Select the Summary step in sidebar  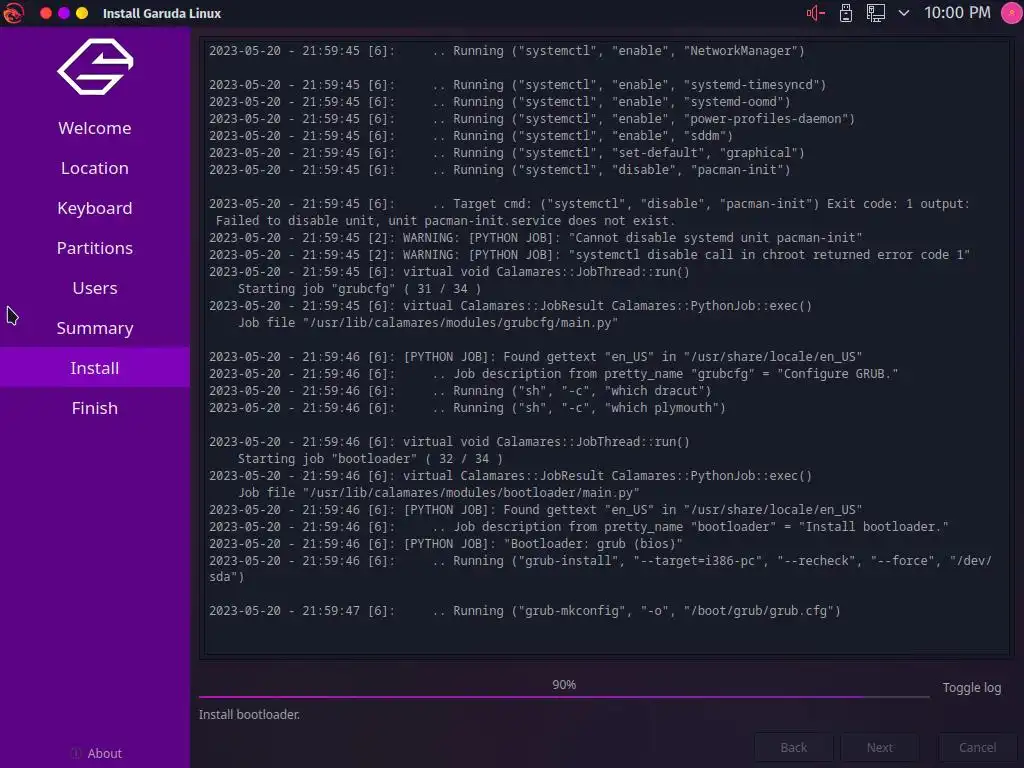(x=95, y=328)
